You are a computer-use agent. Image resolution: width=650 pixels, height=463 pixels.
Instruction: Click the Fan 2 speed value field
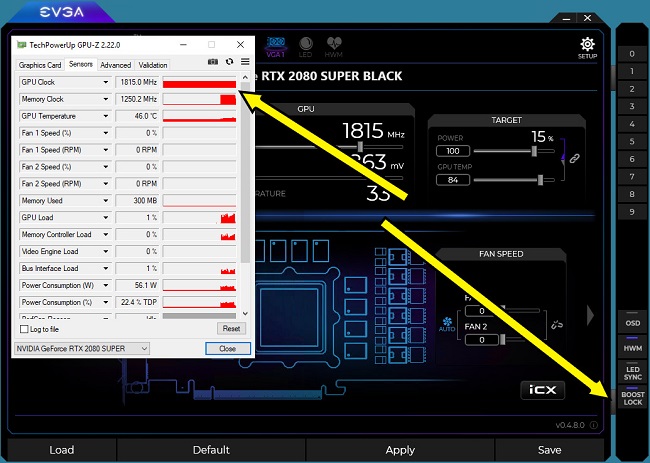482,340
